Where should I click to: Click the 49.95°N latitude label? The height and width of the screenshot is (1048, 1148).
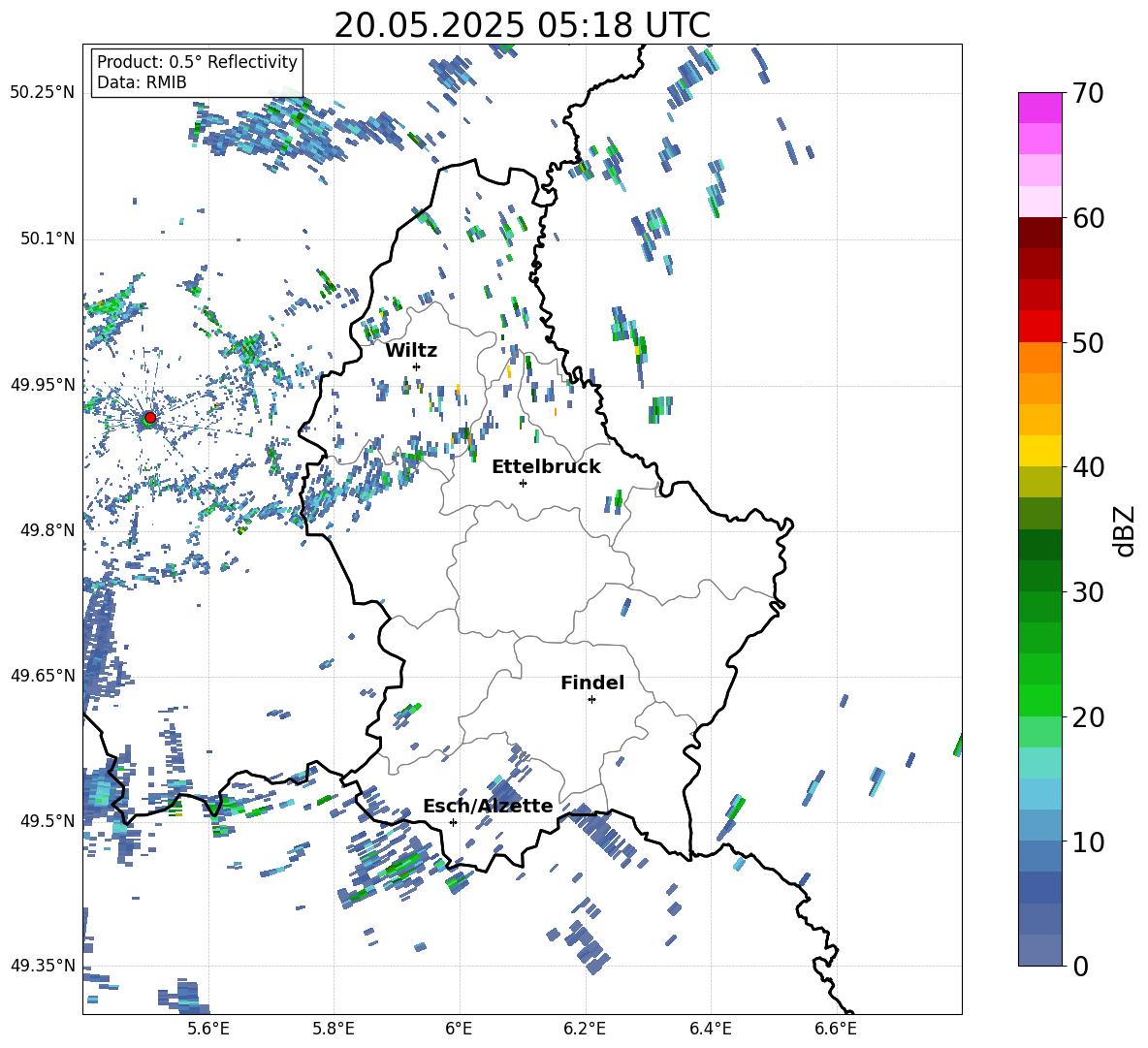pyautogui.click(x=43, y=385)
